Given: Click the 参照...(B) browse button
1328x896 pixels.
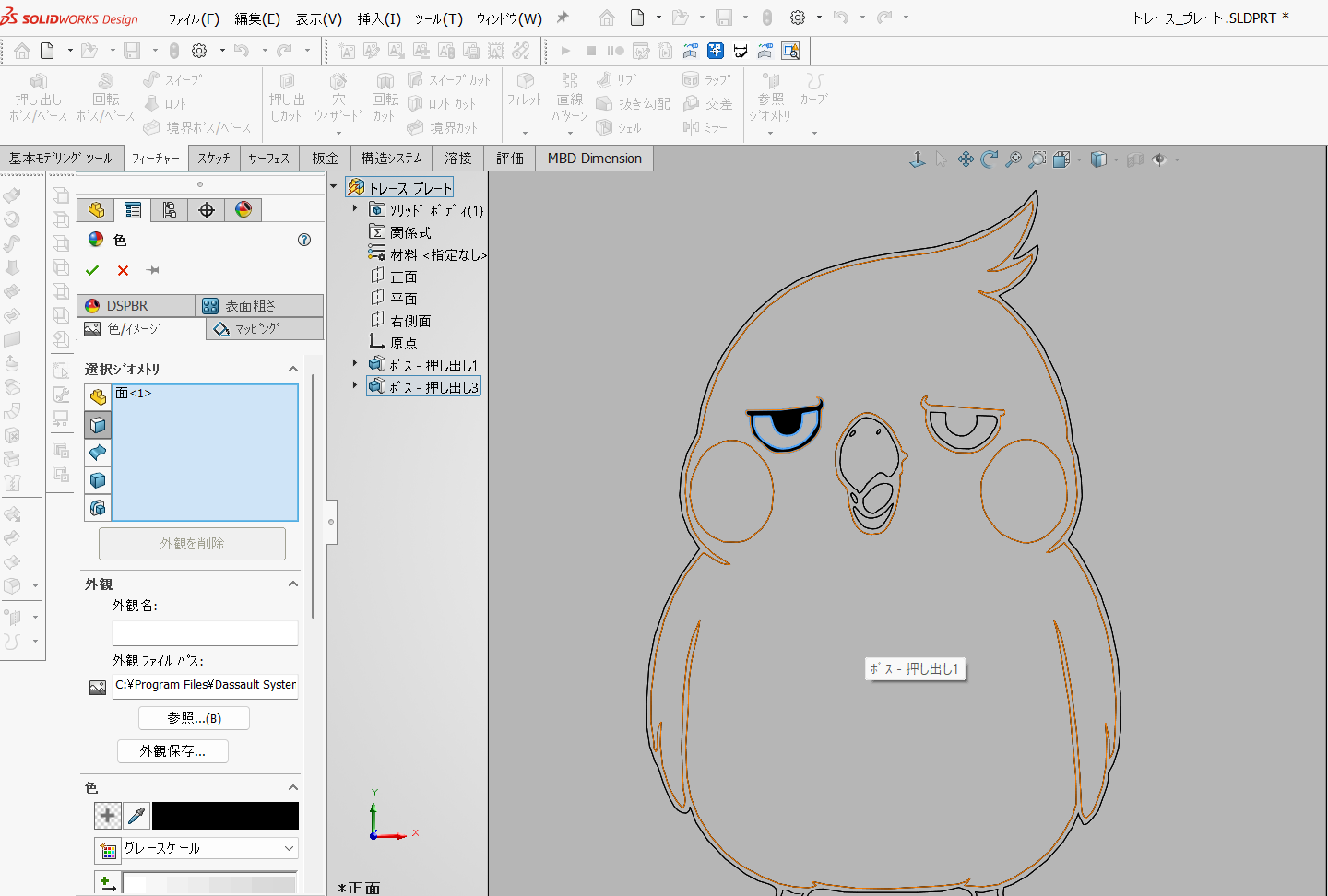Looking at the screenshot, I should (194, 718).
